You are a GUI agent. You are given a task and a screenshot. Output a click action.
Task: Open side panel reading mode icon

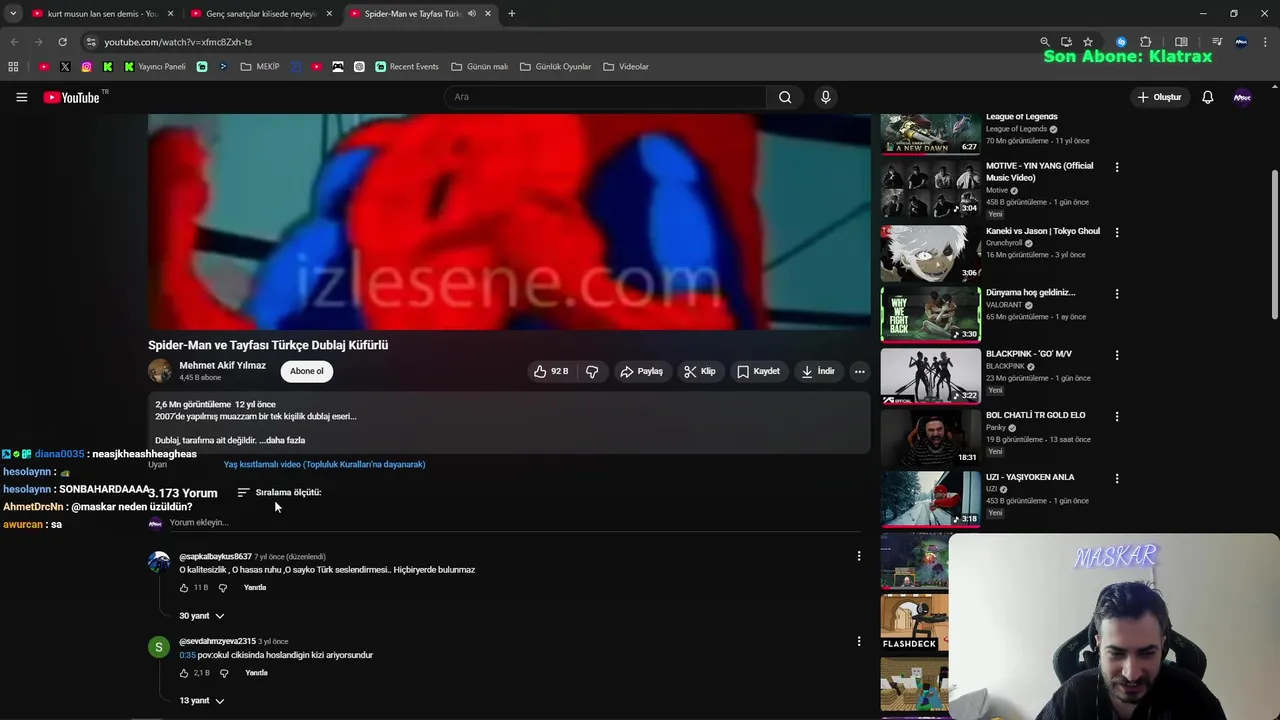pos(1181,42)
